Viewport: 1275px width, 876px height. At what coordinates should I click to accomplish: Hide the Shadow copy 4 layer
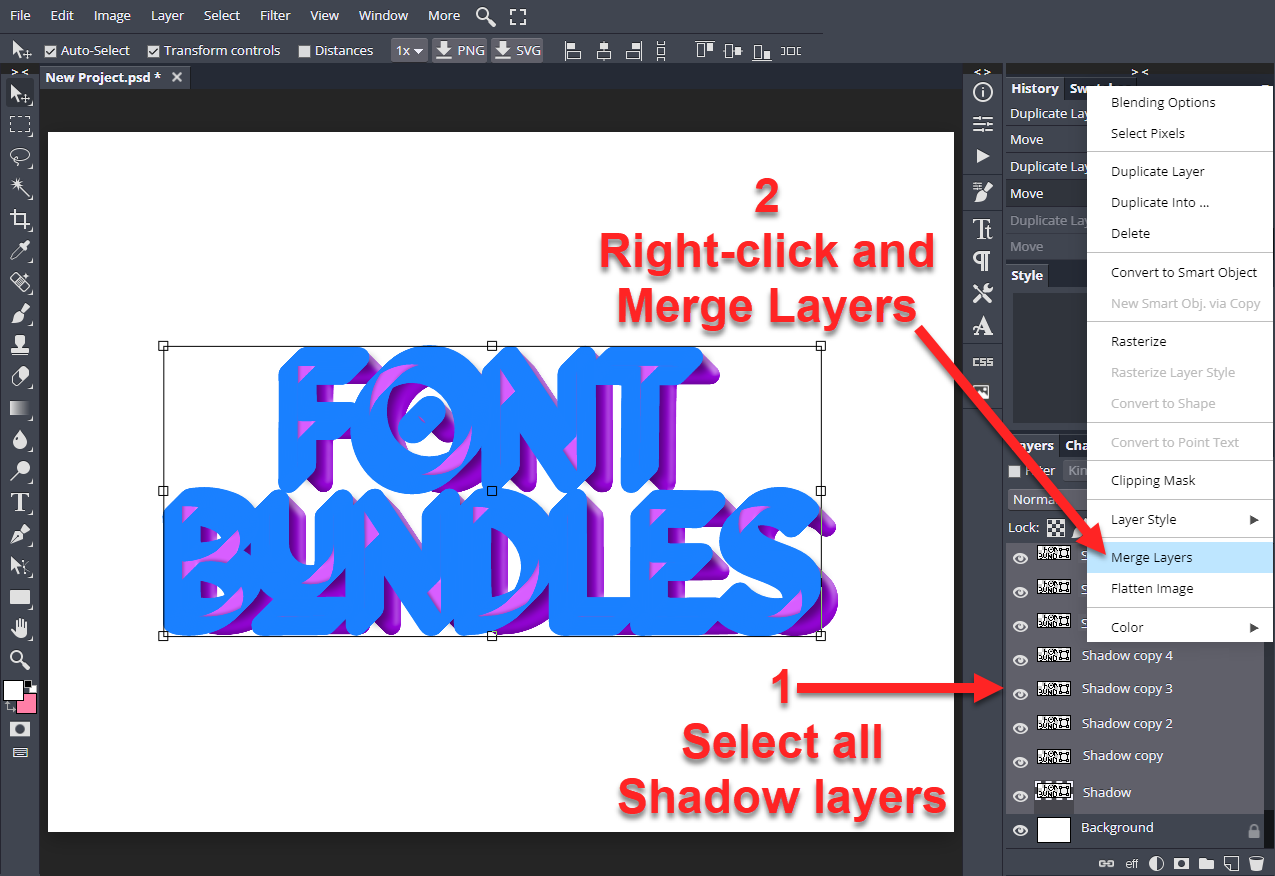coord(1020,660)
